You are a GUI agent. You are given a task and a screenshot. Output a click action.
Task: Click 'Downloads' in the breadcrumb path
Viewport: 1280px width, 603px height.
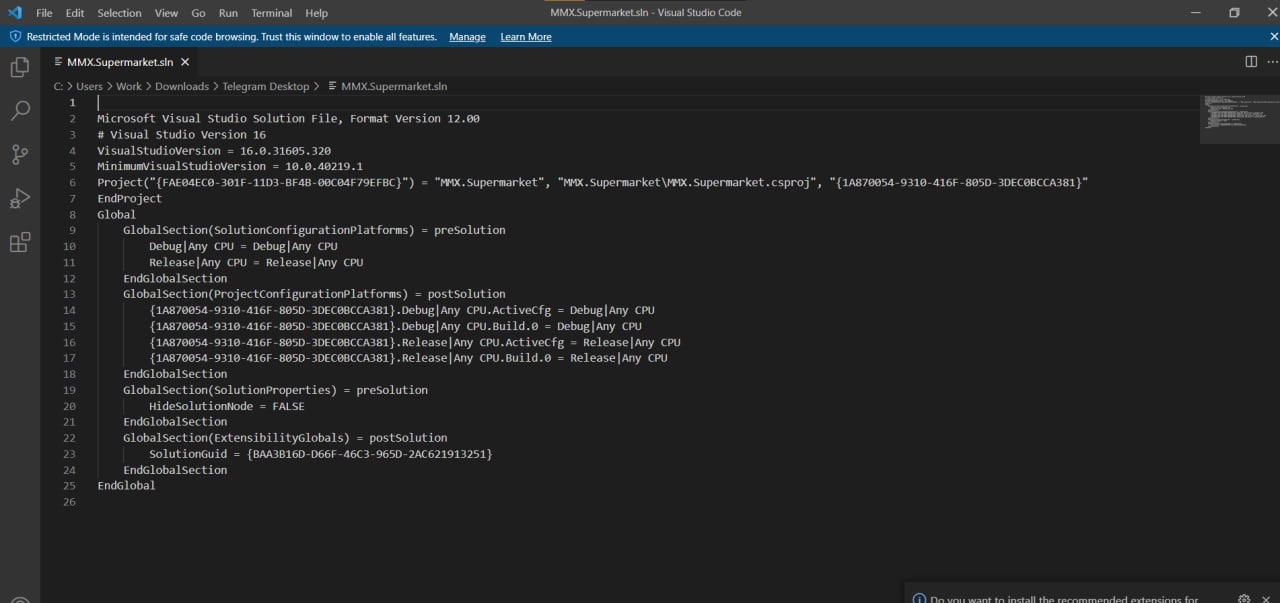click(x=182, y=86)
